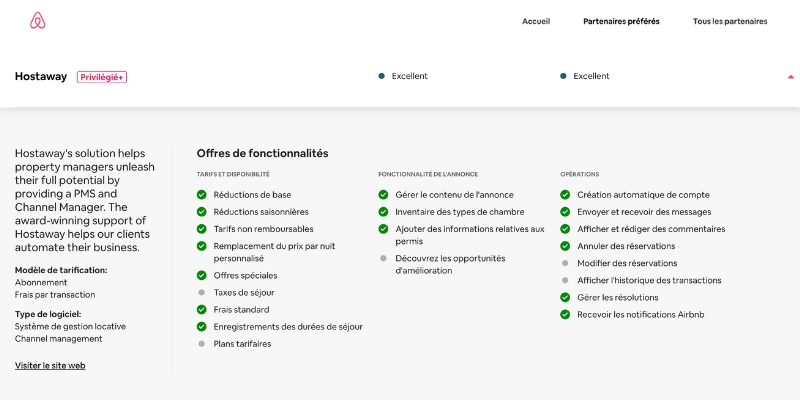
Task: Click grey dot beside Taxes de séjour
Action: pyautogui.click(x=202, y=292)
